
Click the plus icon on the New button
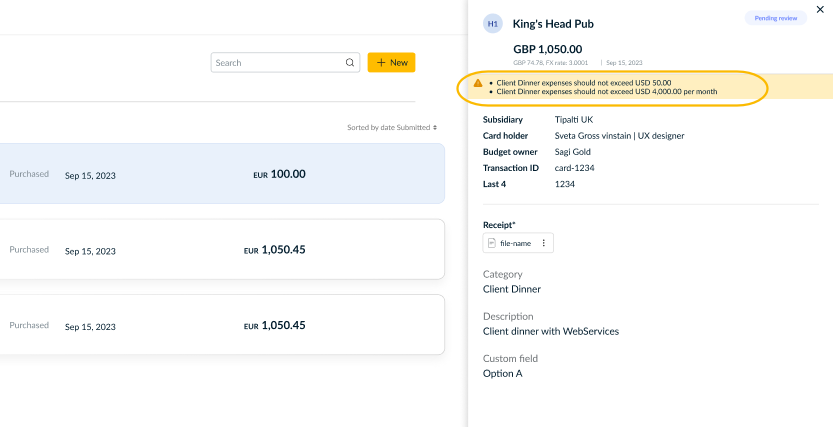click(x=380, y=63)
